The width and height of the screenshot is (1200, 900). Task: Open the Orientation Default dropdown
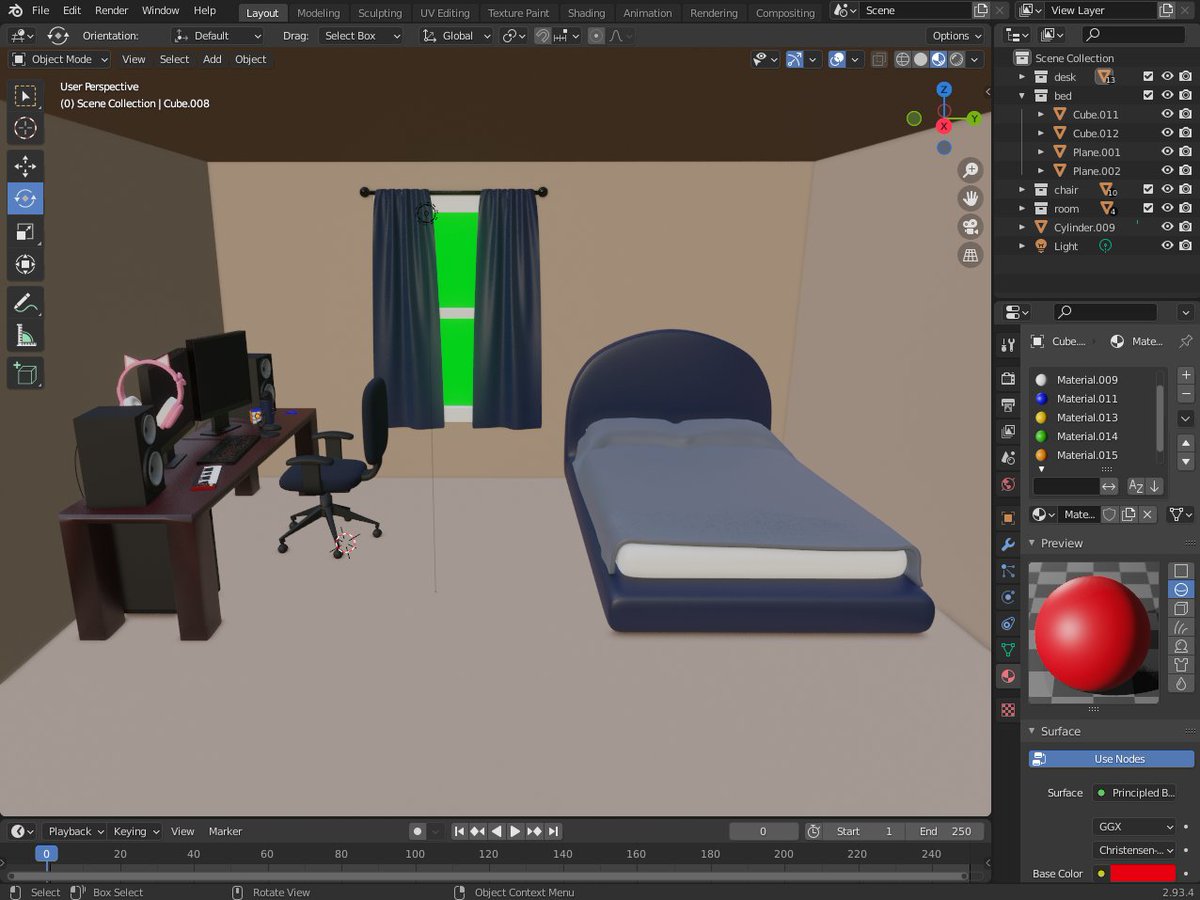pos(217,35)
